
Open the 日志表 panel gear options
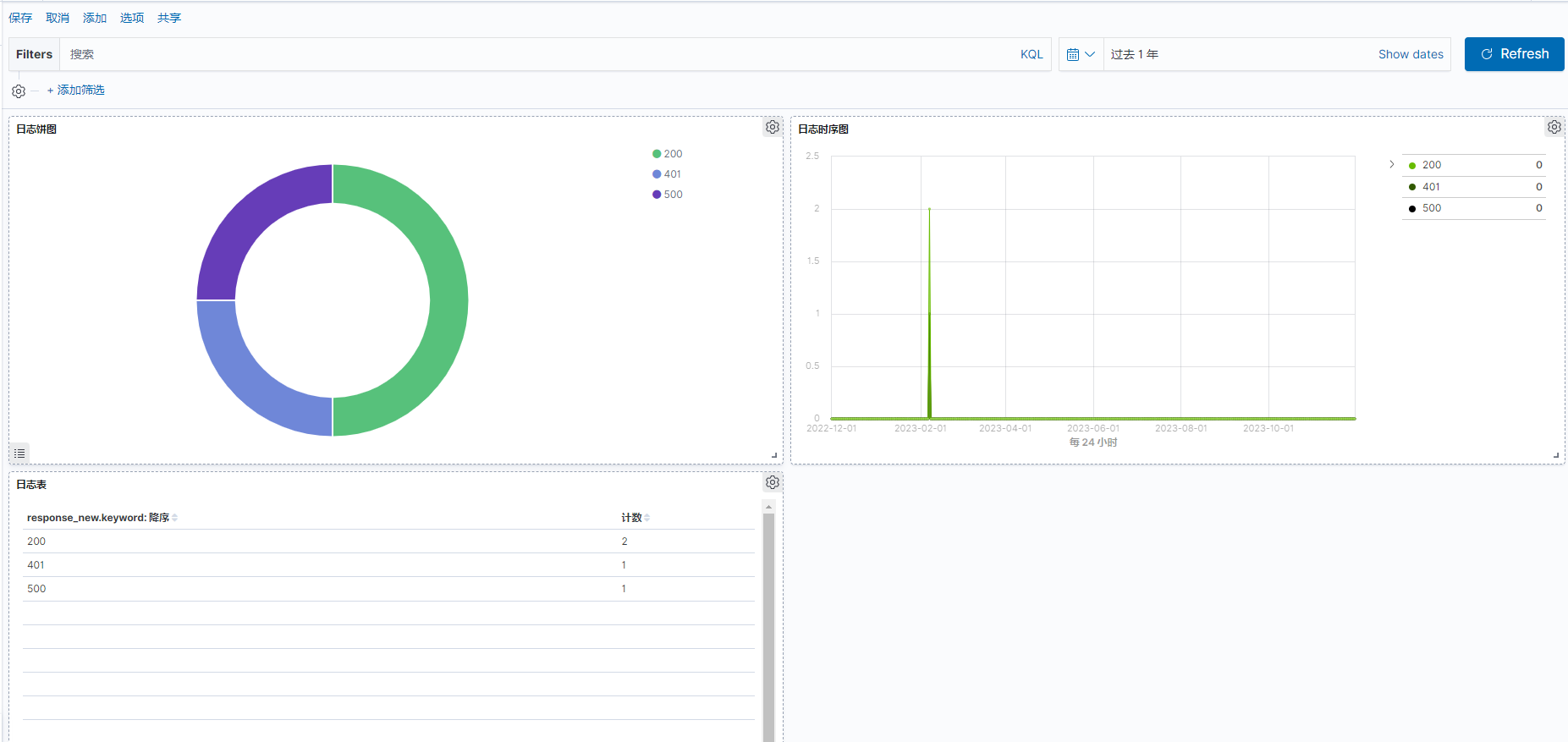(x=773, y=482)
